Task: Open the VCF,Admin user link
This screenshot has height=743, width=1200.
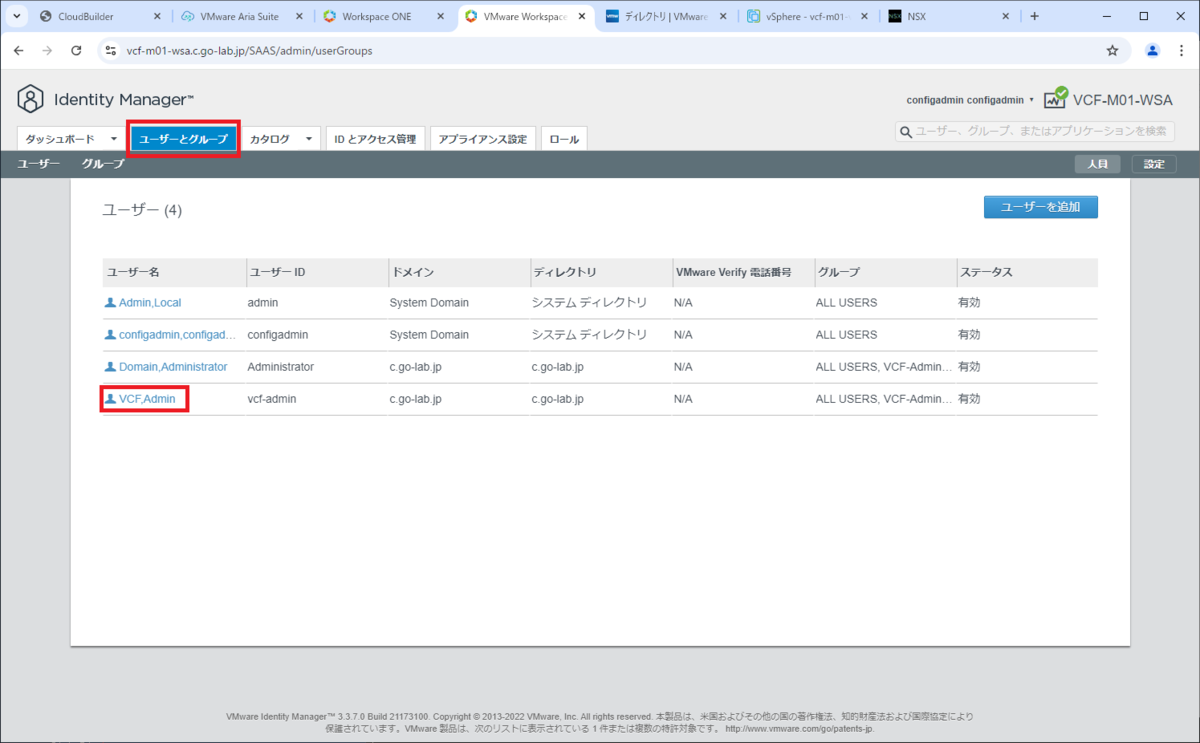Action: [x=147, y=399]
